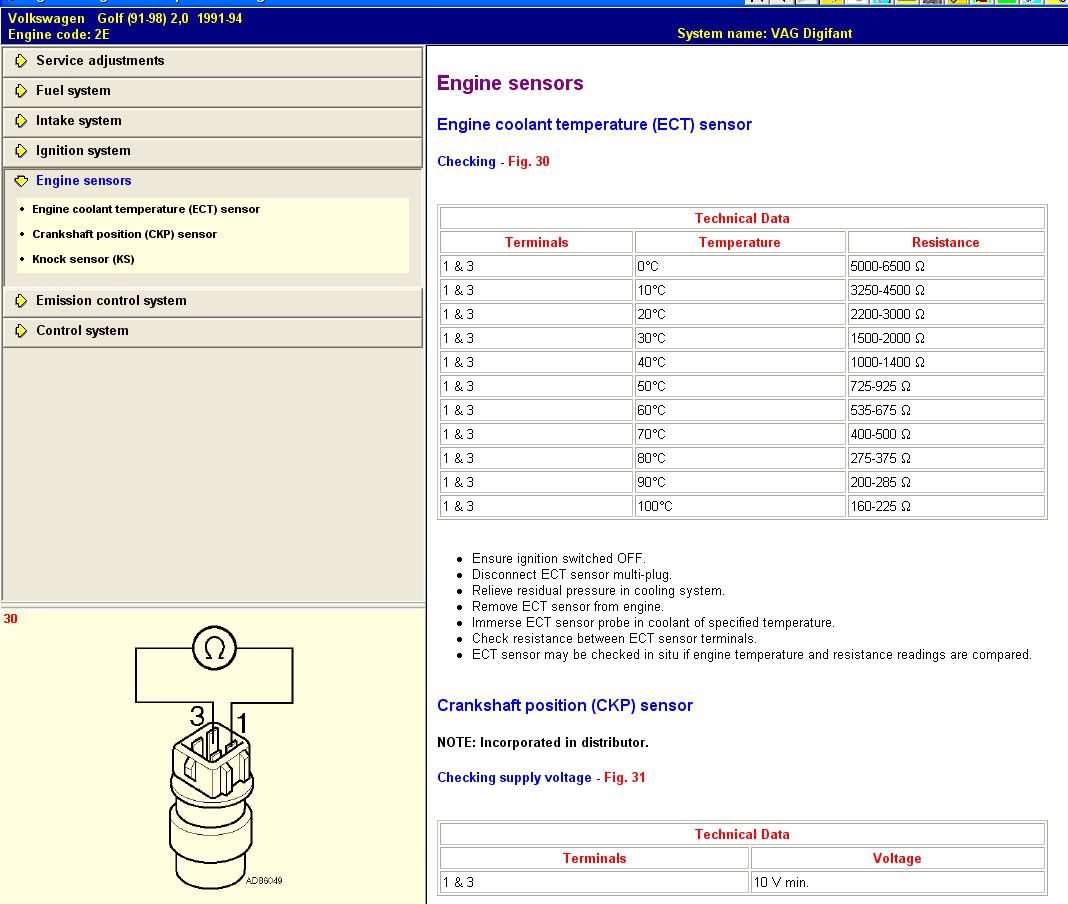This screenshot has height=904, width=1068.
Task: Click the '1000-1400 Ω' resistance cell
Action: 945,362
